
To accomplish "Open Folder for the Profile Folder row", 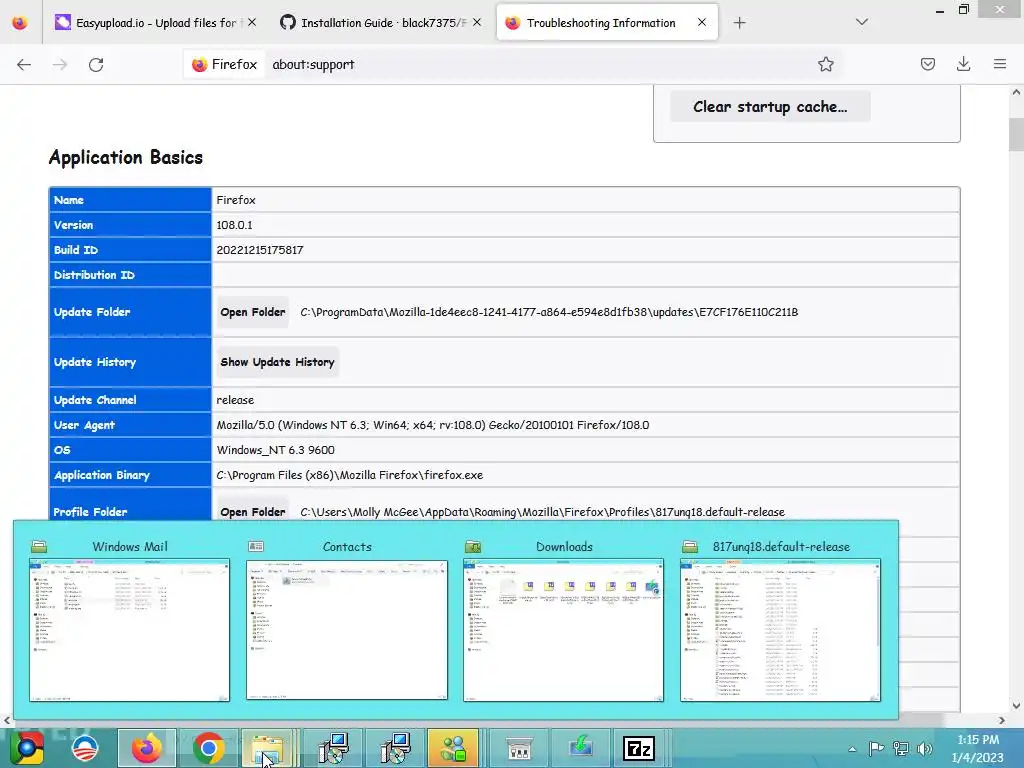I will click(x=253, y=512).
